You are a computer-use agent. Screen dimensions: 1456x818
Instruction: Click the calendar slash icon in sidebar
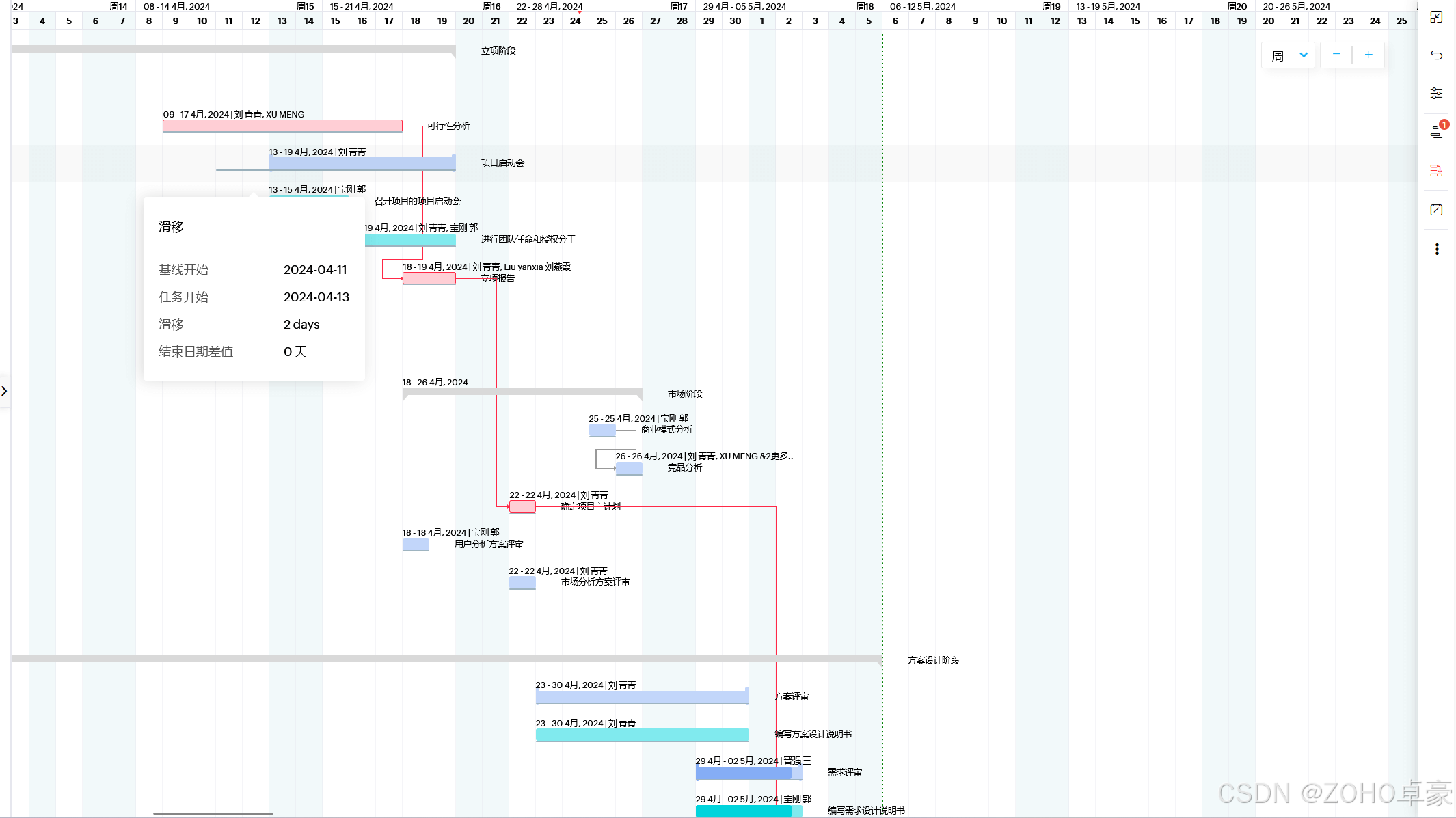coord(1436,210)
